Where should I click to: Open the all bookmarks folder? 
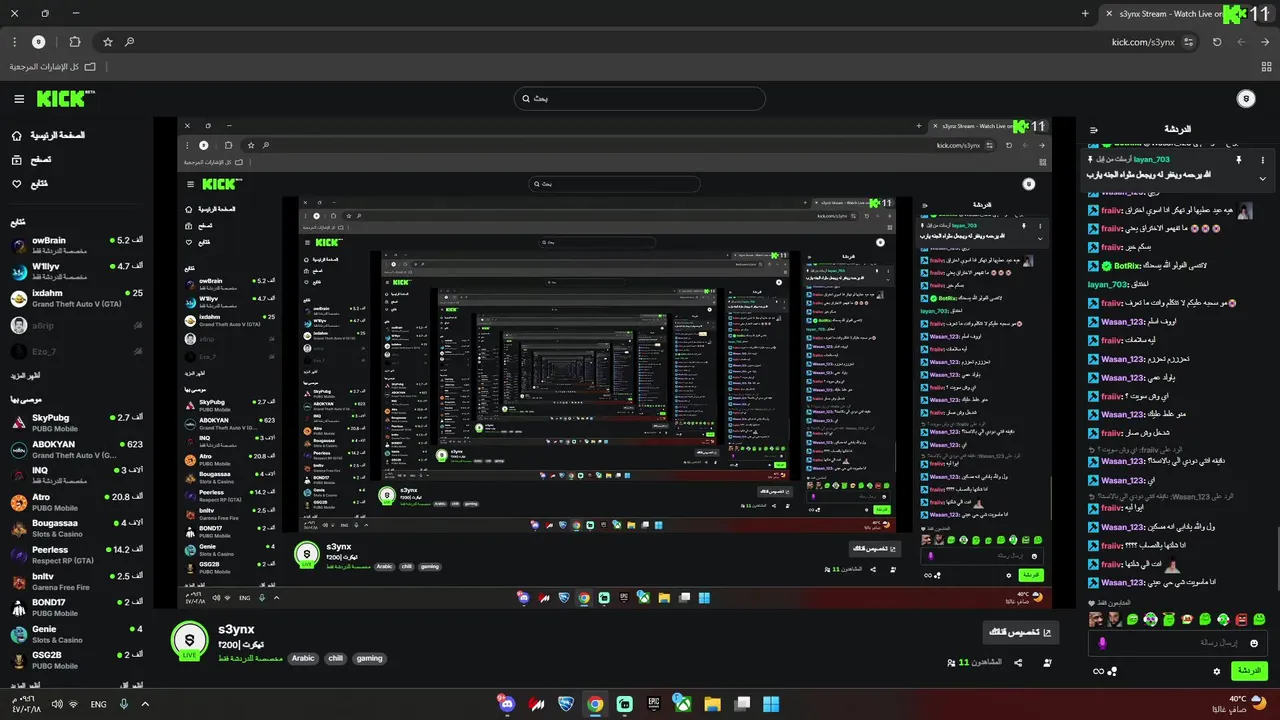pos(53,67)
